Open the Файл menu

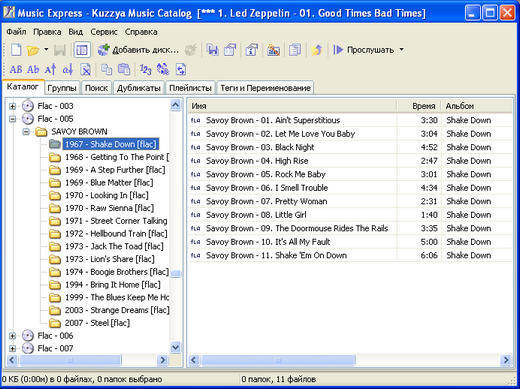click(x=16, y=32)
